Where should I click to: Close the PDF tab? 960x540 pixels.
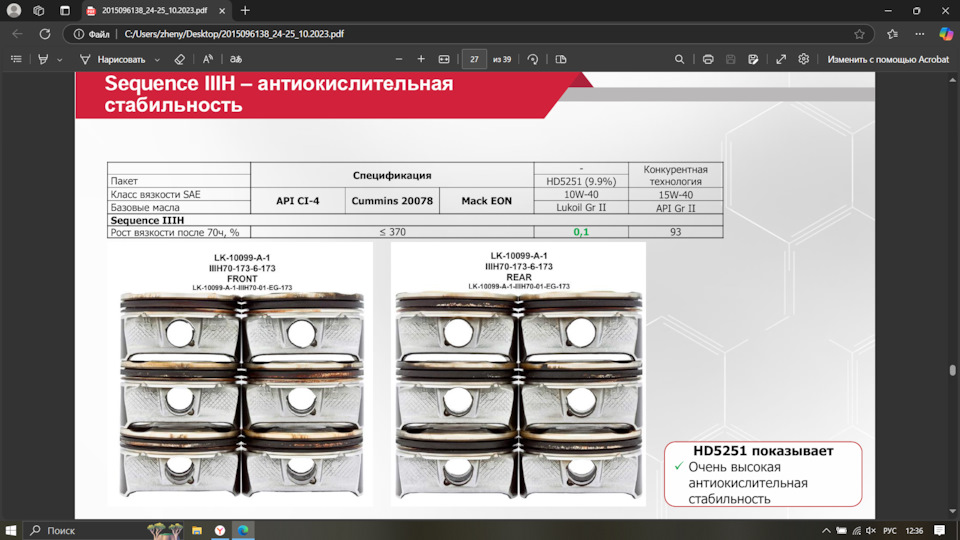tap(222, 10)
